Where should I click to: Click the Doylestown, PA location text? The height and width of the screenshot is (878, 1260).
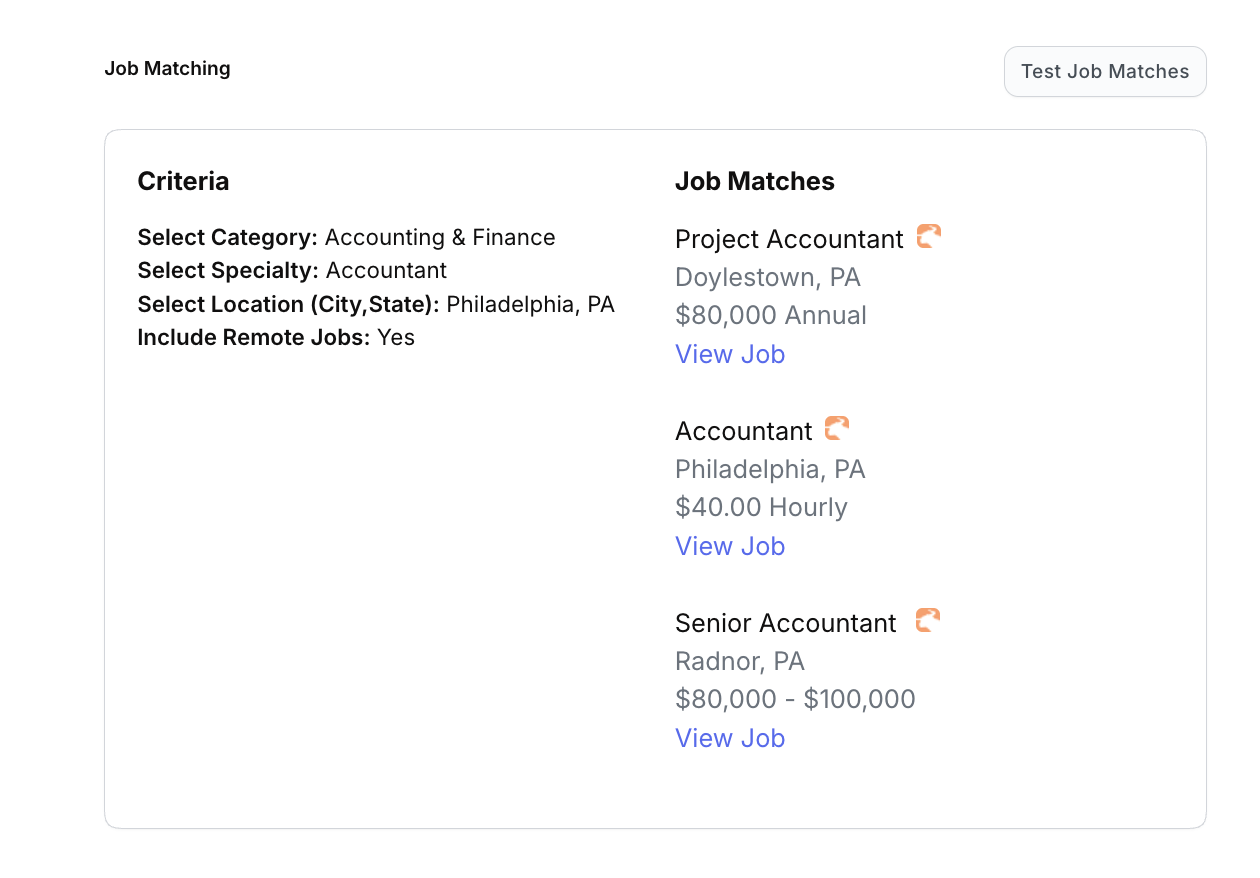click(x=767, y=277)
